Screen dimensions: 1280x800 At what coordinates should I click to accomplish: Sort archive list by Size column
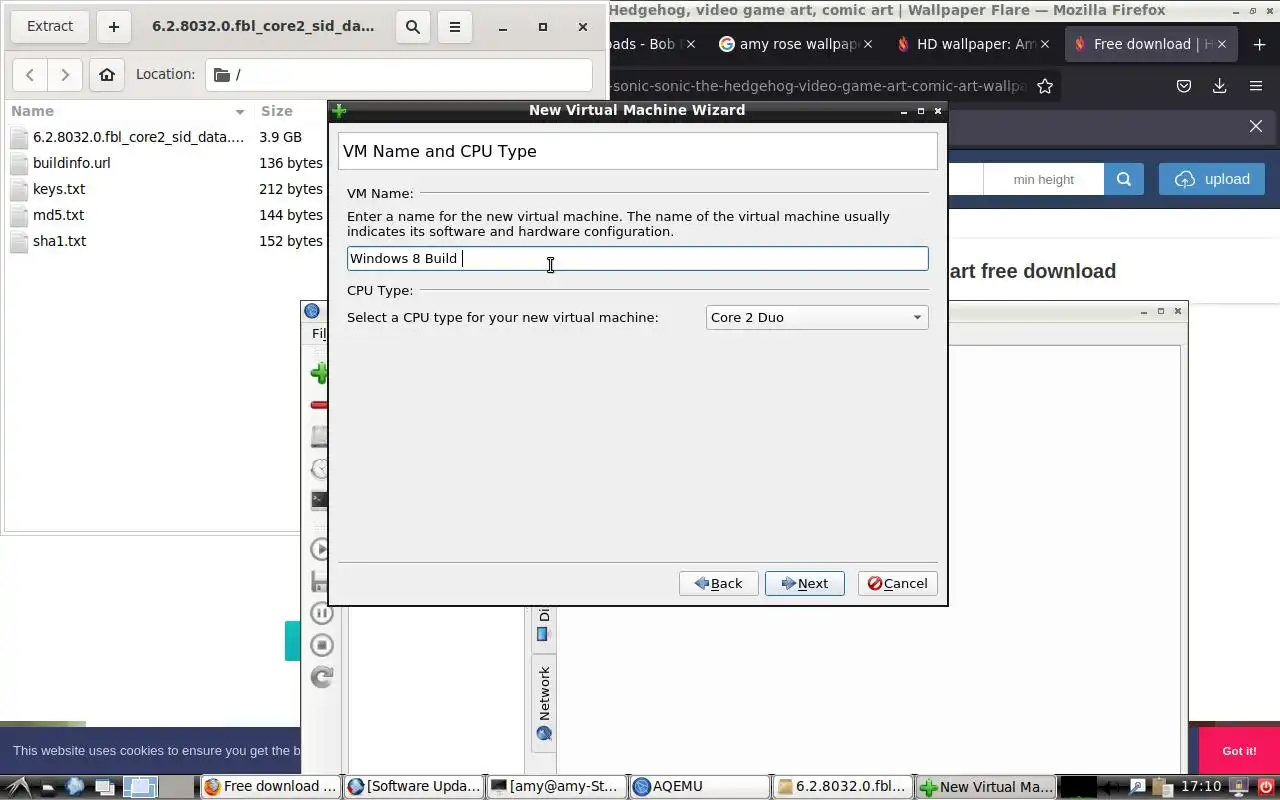pos(290,111)
